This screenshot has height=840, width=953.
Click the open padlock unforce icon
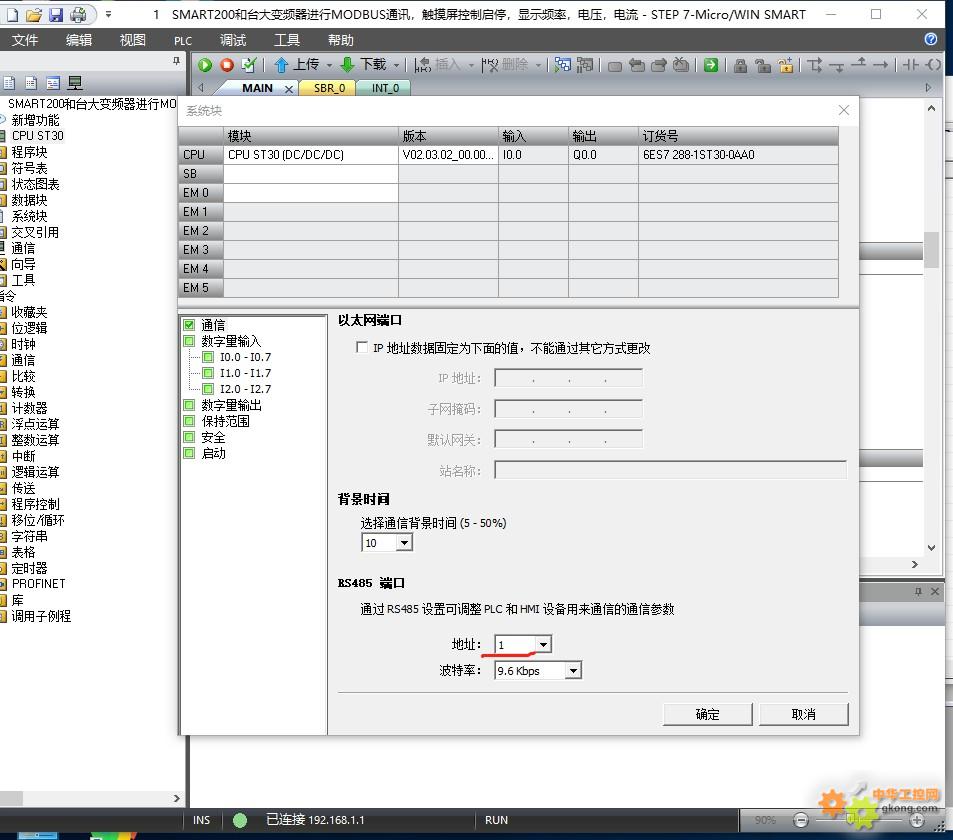[763, 65]
